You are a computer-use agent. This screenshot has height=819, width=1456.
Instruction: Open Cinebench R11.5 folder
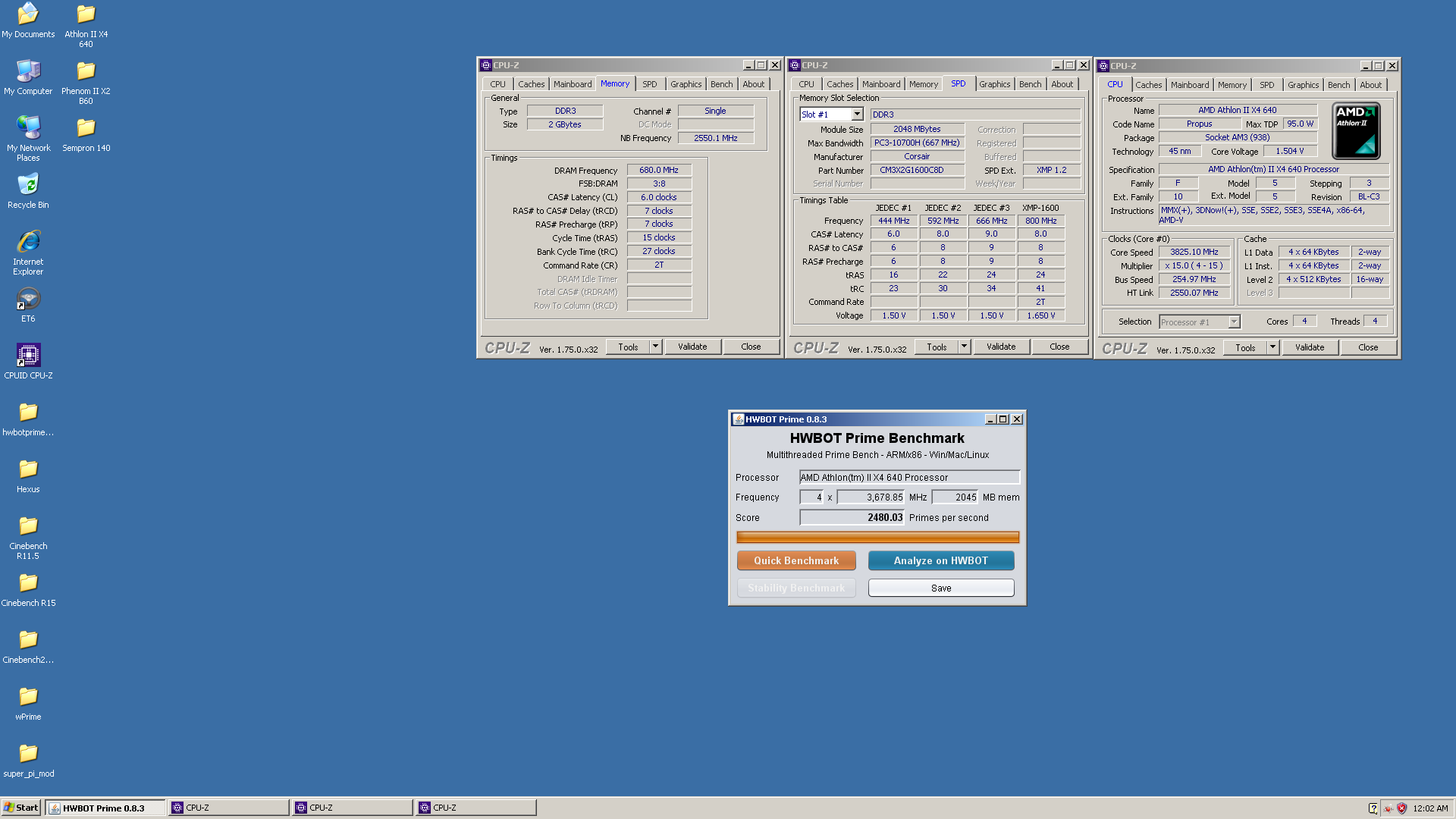[28, 537]
